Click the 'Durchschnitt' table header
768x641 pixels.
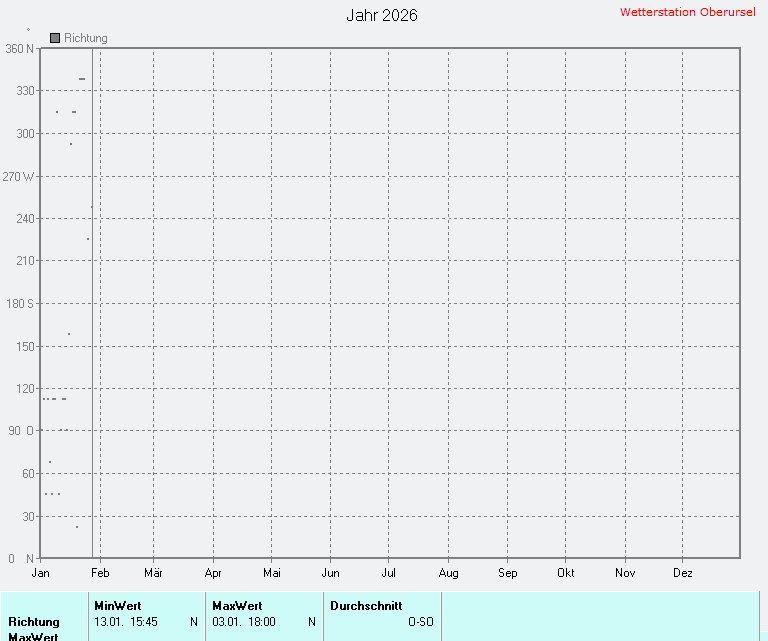[366, 606]
